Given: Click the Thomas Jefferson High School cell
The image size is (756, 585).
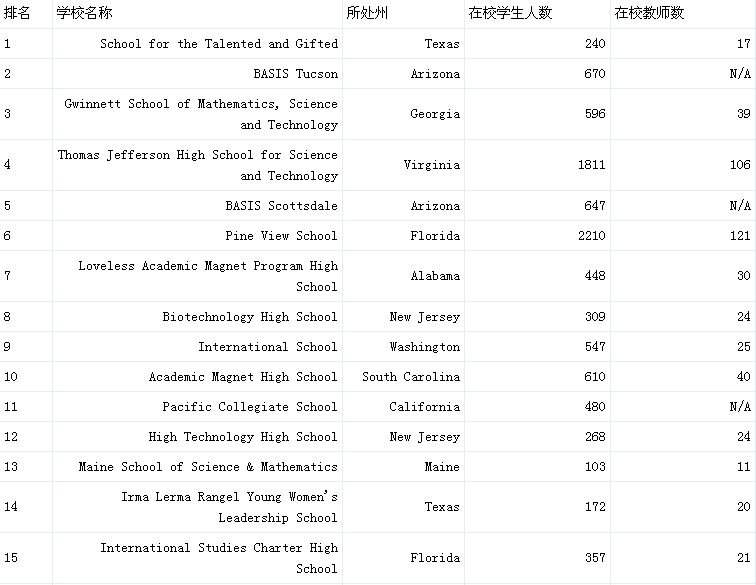Looking at the screenshot, I should tap(198, 165).
